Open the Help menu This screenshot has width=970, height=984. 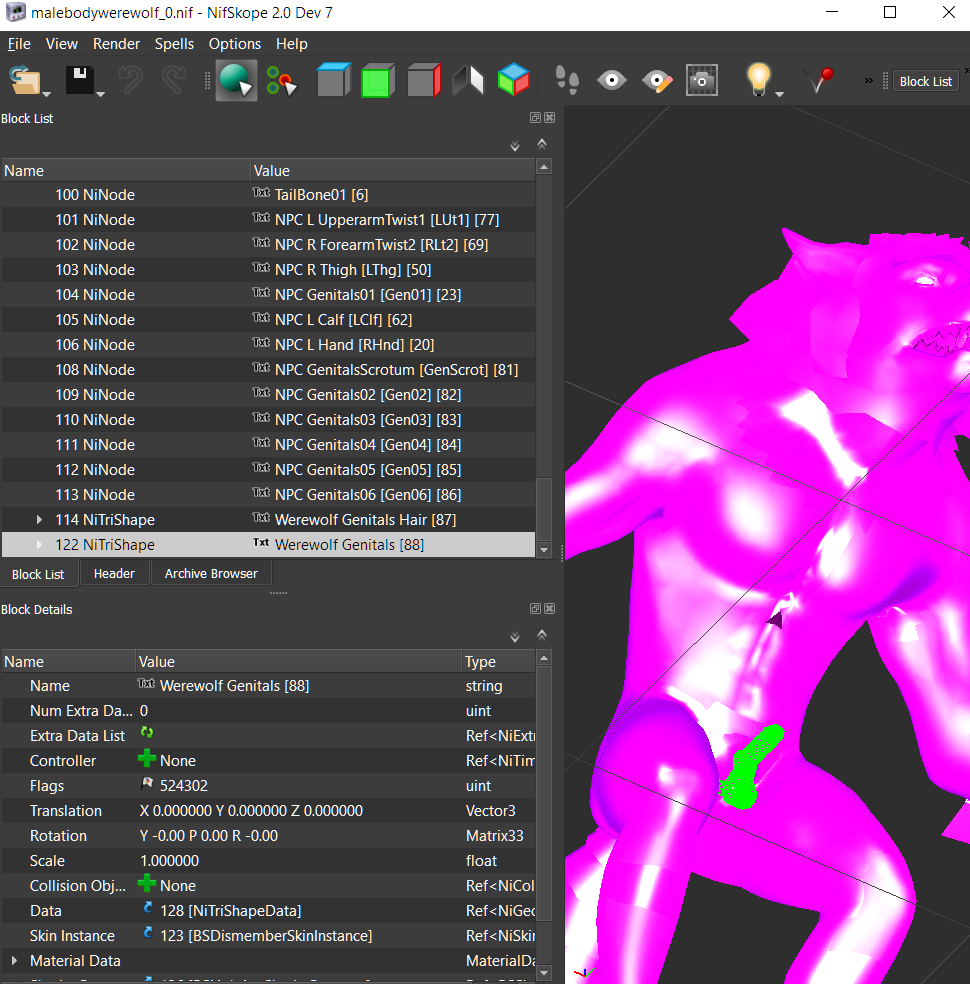pos(292,44)
